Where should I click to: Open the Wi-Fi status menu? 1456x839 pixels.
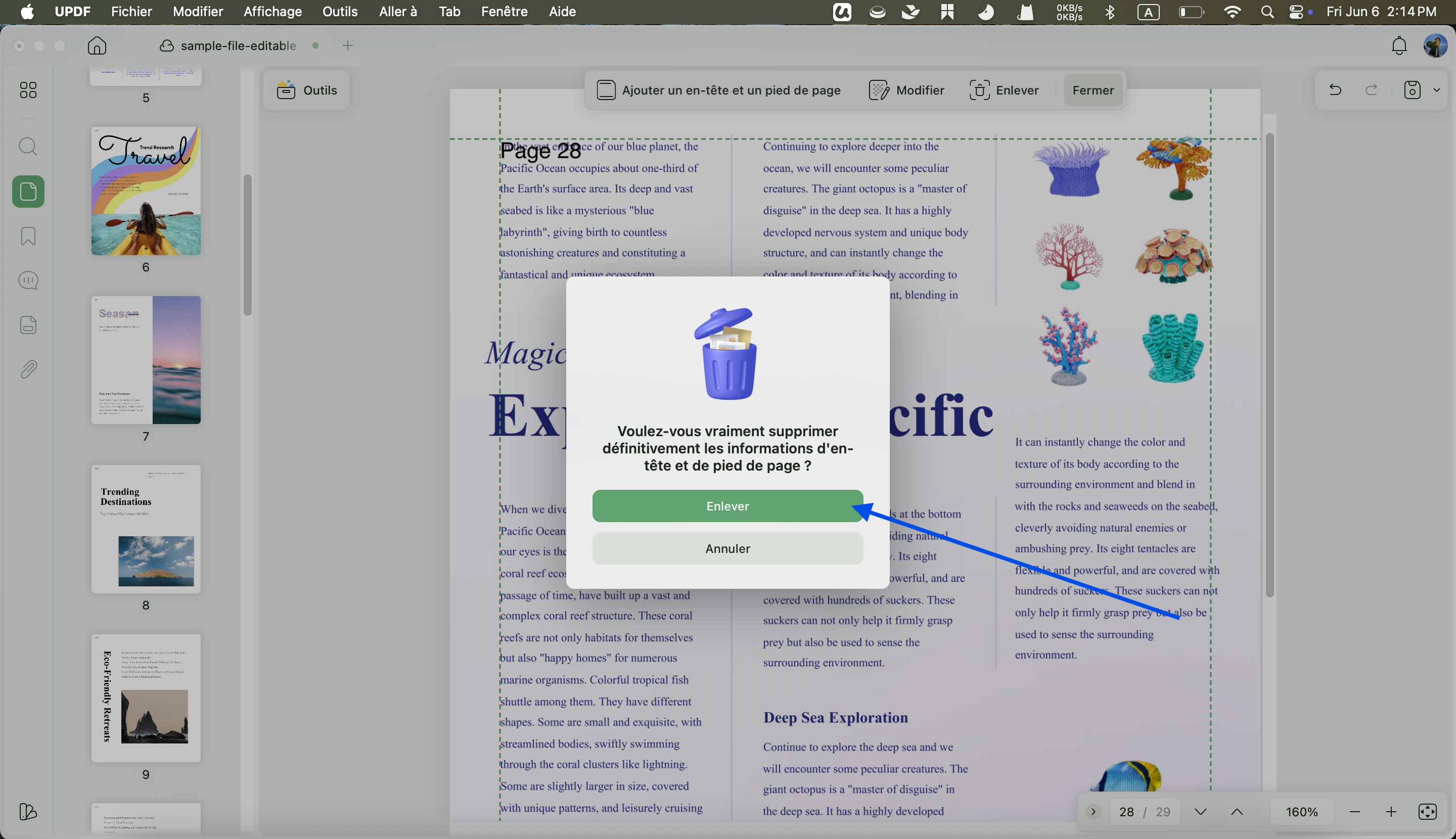1233,12
